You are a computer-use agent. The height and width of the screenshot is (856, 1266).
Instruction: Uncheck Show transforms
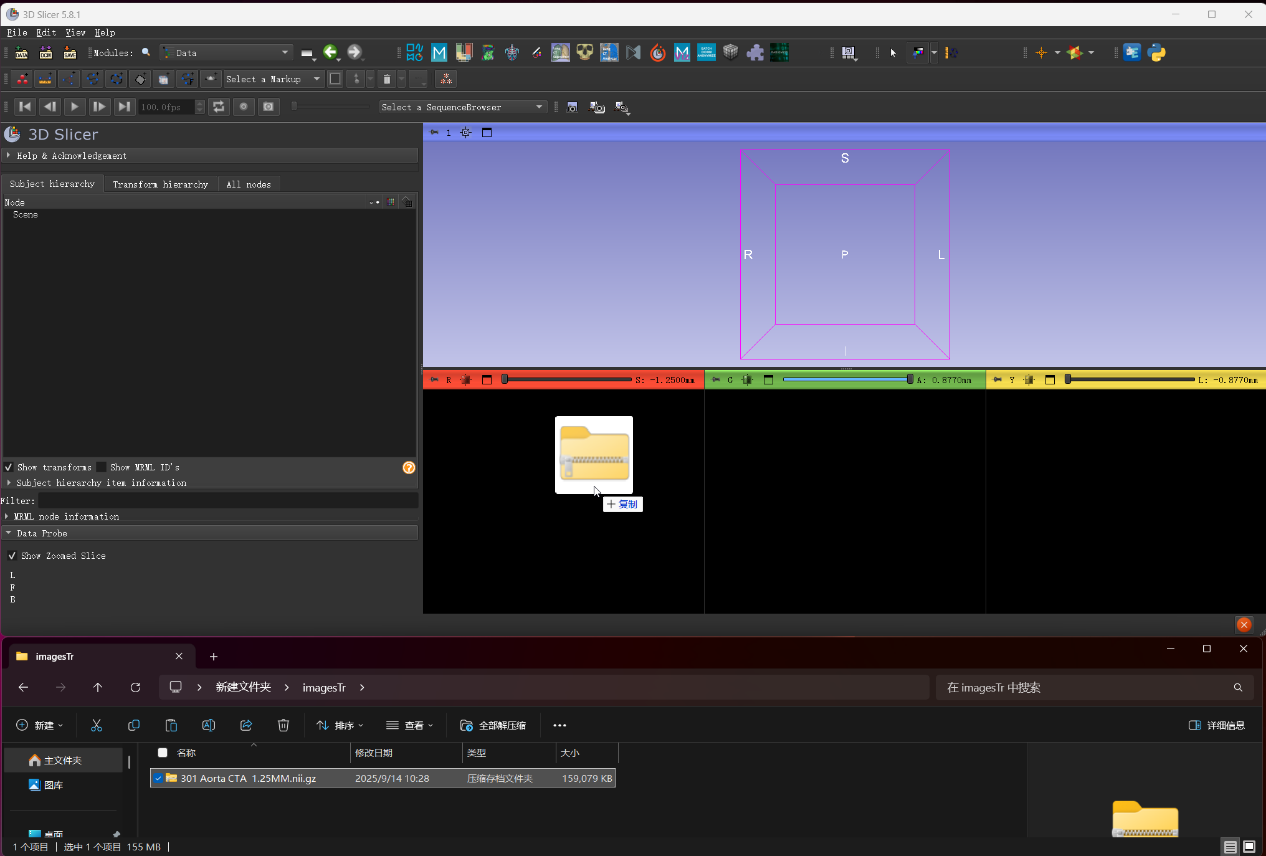point(9,467)
